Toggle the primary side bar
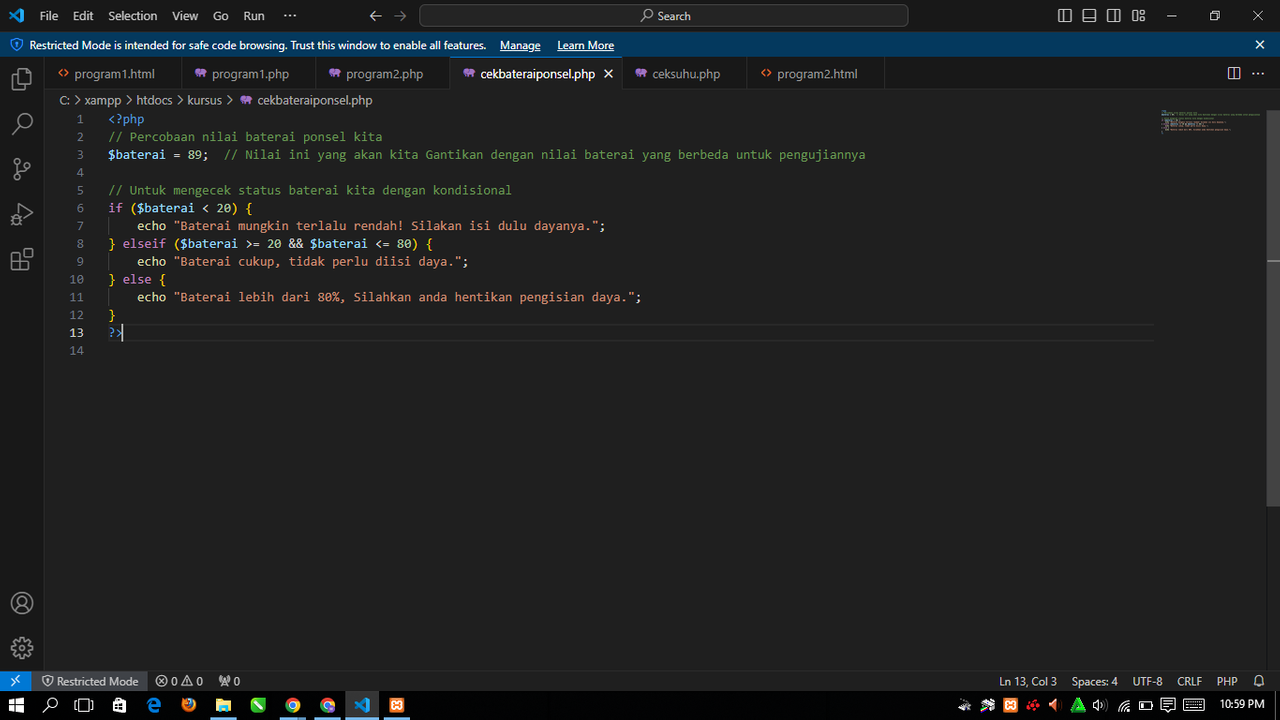Screen dimensions: 1280x720 pyautogui.click(x=1064, y=16)
